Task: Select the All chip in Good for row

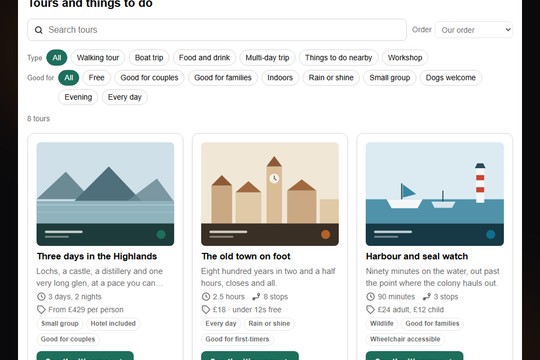Action: tap(69, 78)
